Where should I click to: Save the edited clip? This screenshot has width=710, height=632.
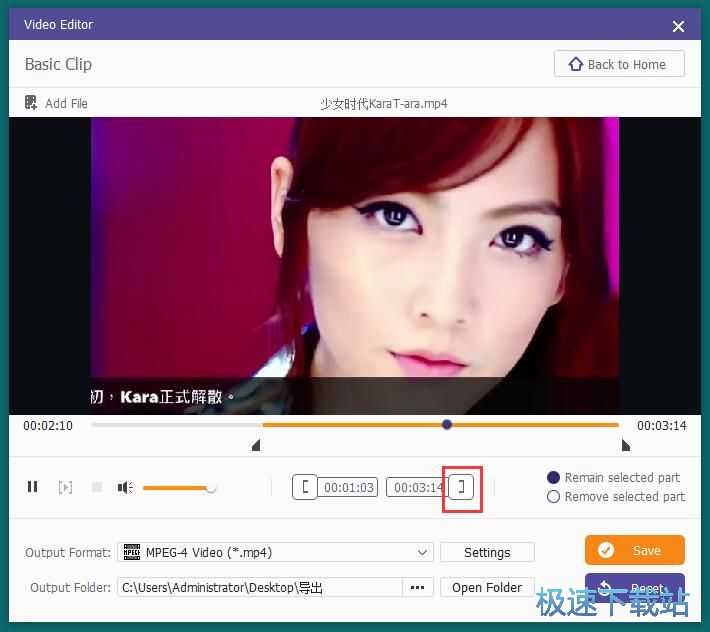pyautogui.click(x=635, y=551)
